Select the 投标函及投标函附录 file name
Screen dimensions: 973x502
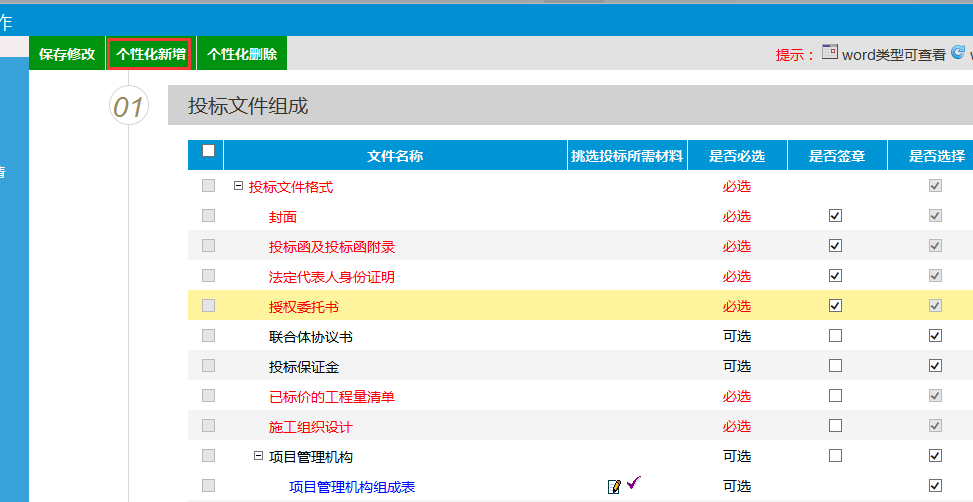pos(332,247)
